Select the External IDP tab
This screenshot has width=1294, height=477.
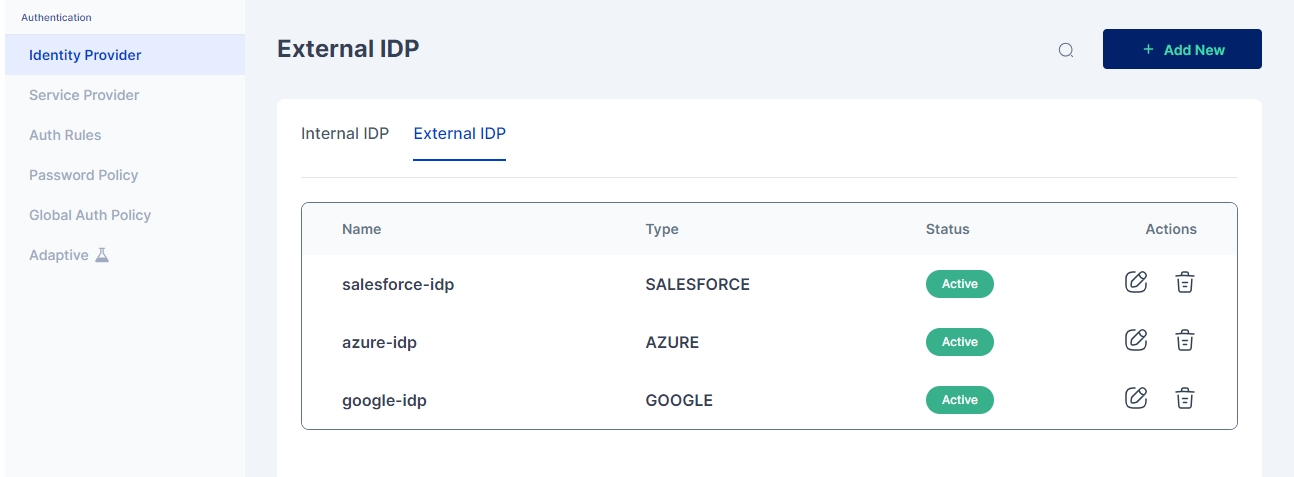pos(459,133)
